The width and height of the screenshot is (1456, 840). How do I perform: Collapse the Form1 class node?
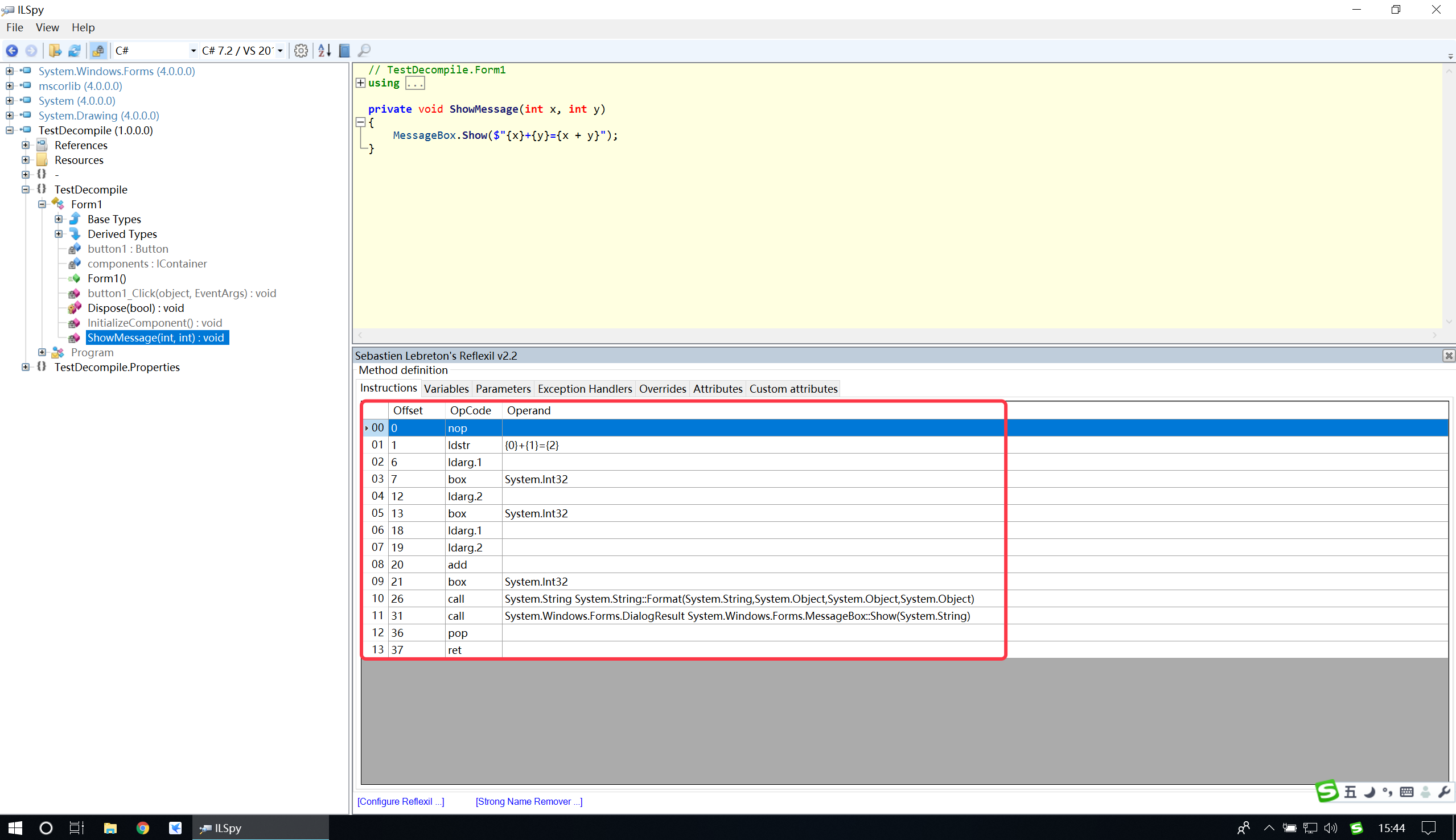42,204
